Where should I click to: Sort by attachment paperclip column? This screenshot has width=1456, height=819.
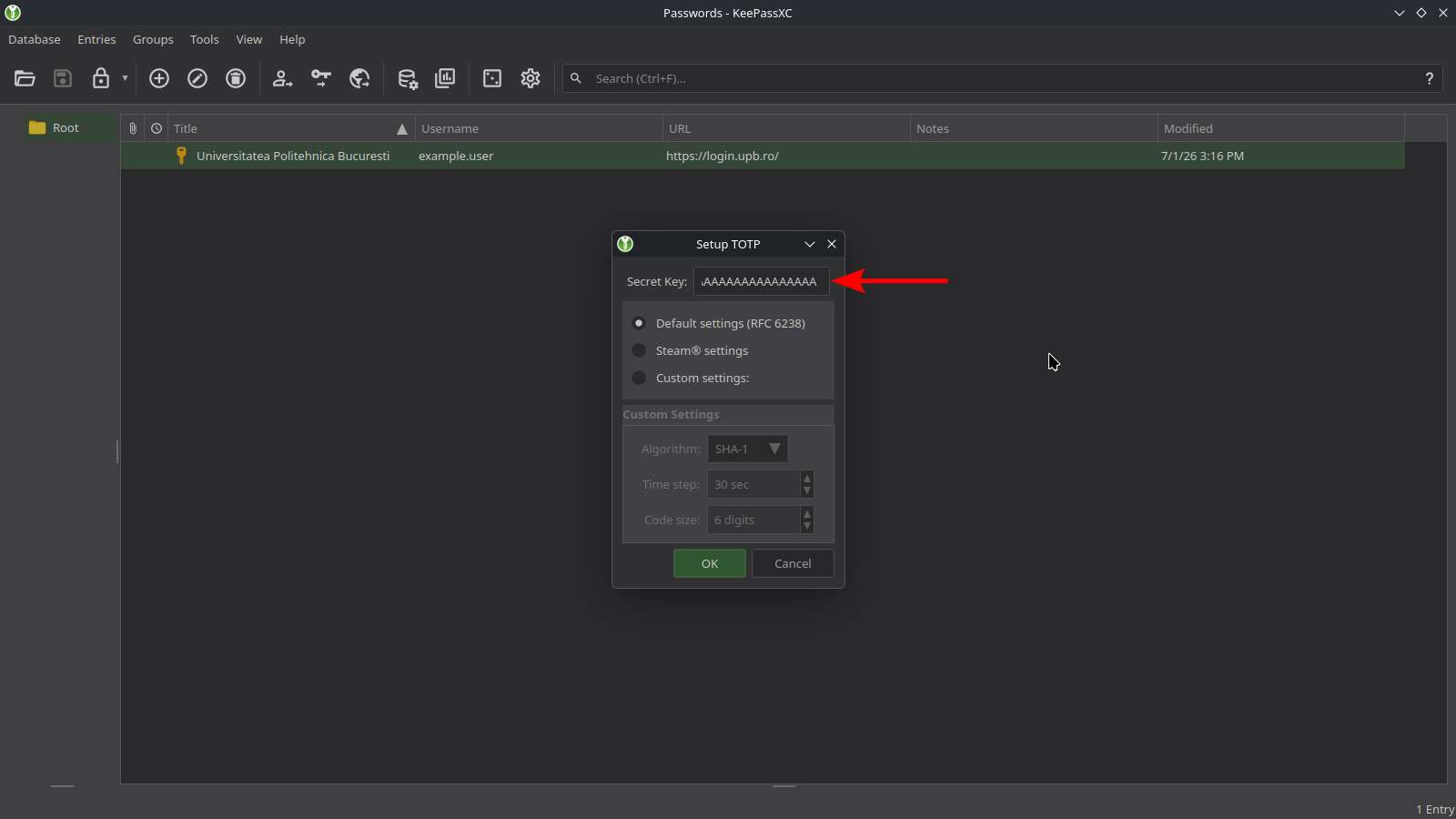133,128
